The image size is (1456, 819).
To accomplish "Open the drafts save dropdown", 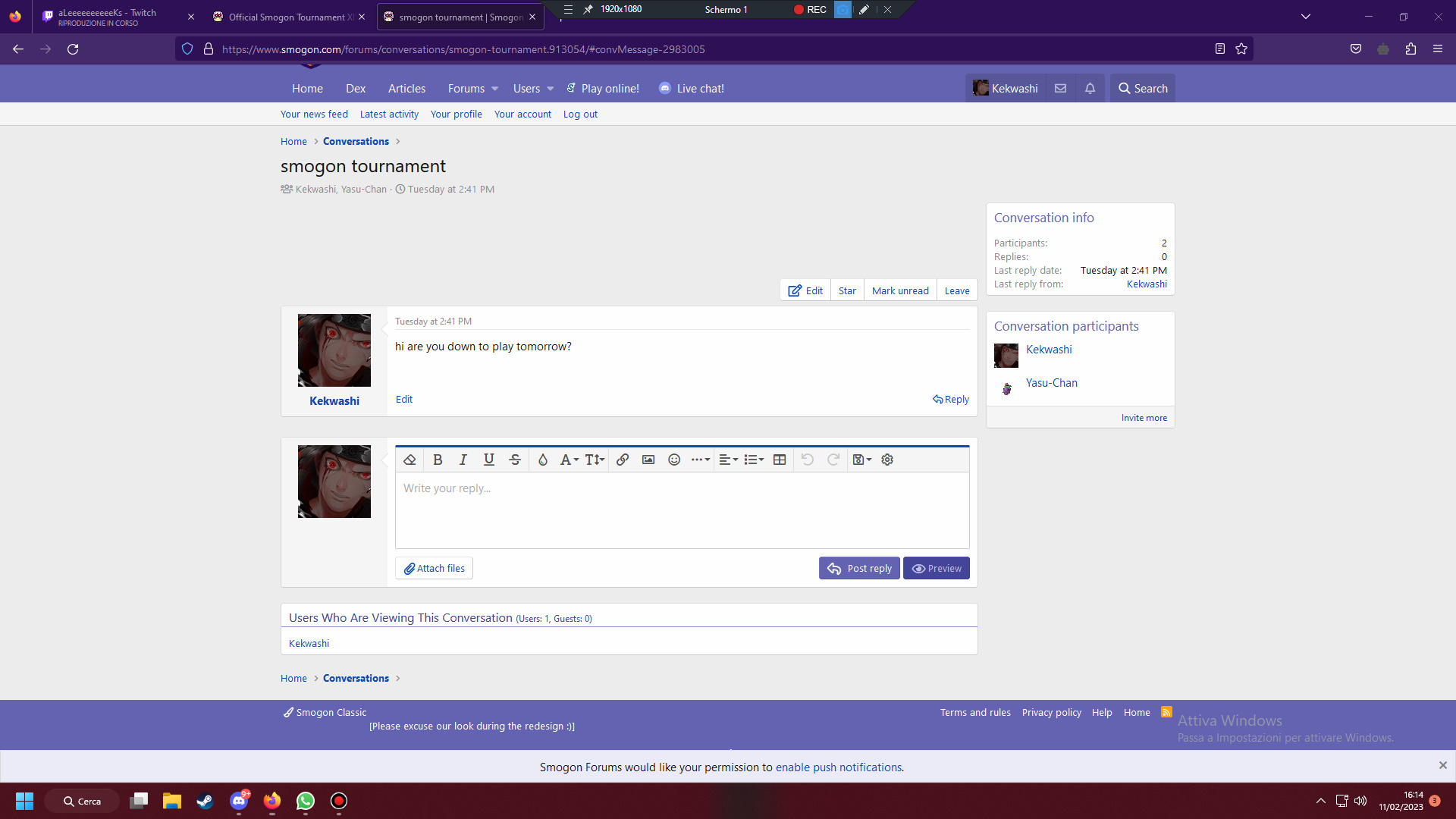I will coord(862,460).
